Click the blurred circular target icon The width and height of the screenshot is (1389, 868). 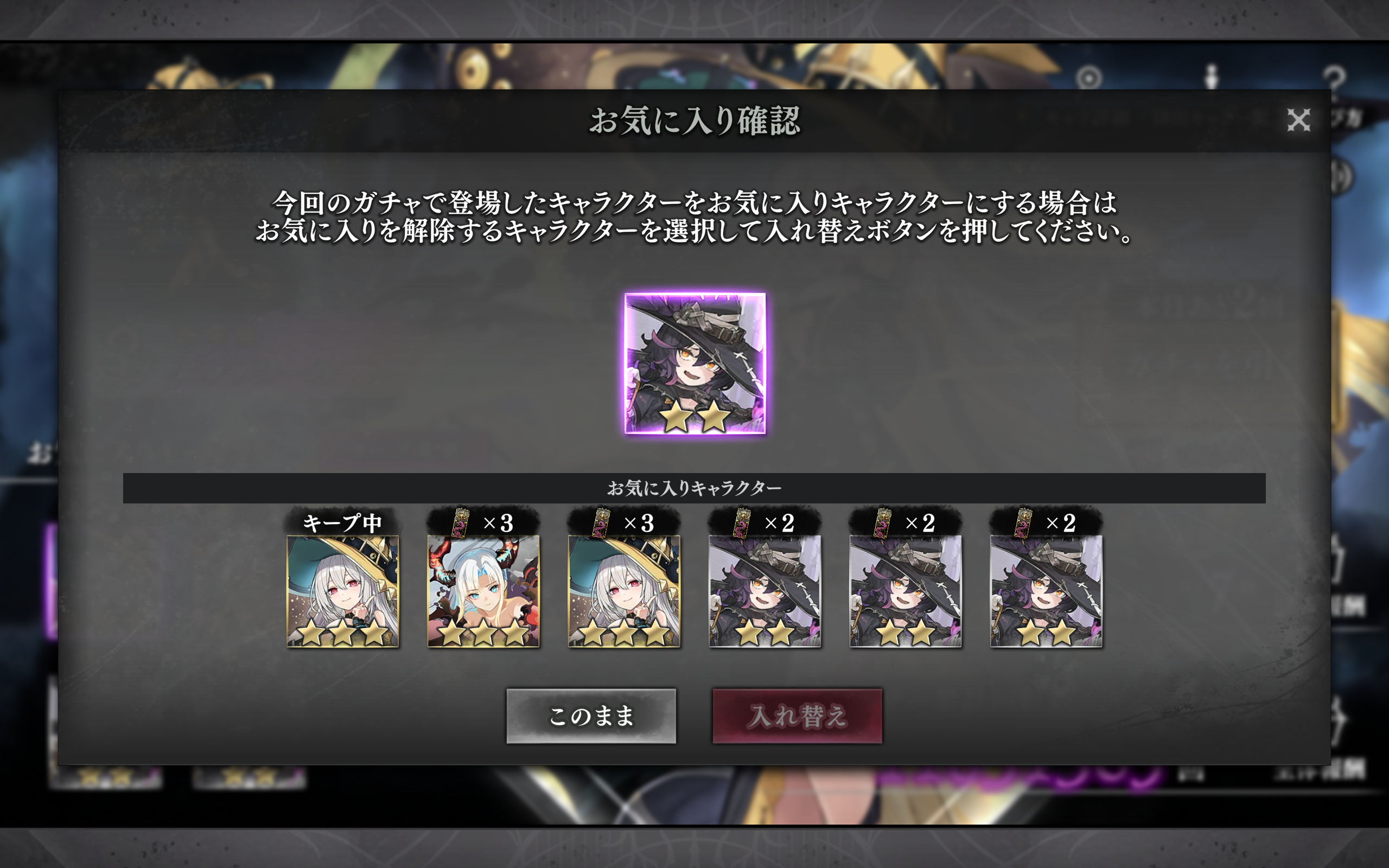click(x=1089, y=78)
